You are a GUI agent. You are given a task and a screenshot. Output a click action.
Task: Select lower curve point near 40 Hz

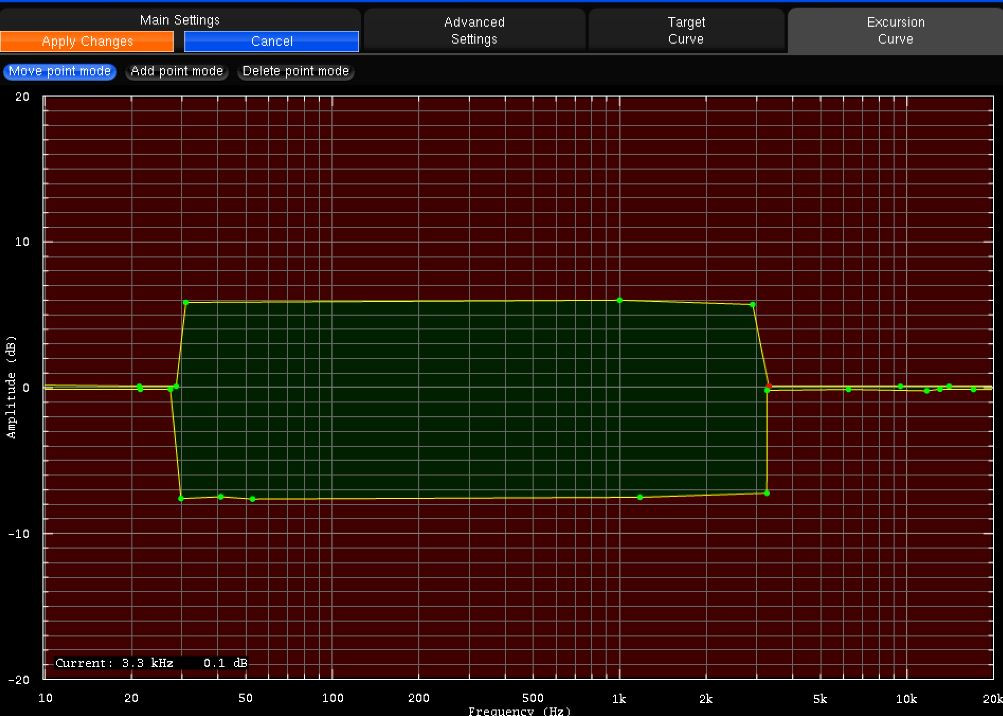(221, 497)
